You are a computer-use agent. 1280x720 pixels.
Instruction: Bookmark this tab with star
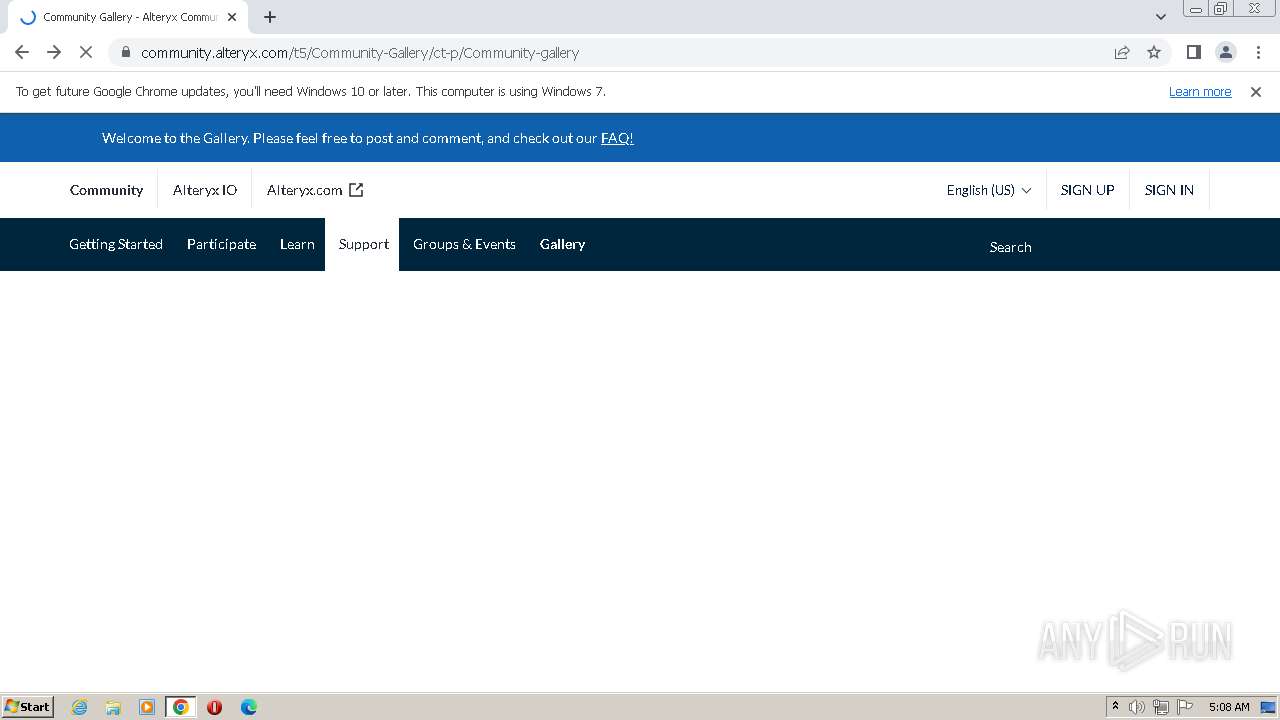(x=1154, y=52)
